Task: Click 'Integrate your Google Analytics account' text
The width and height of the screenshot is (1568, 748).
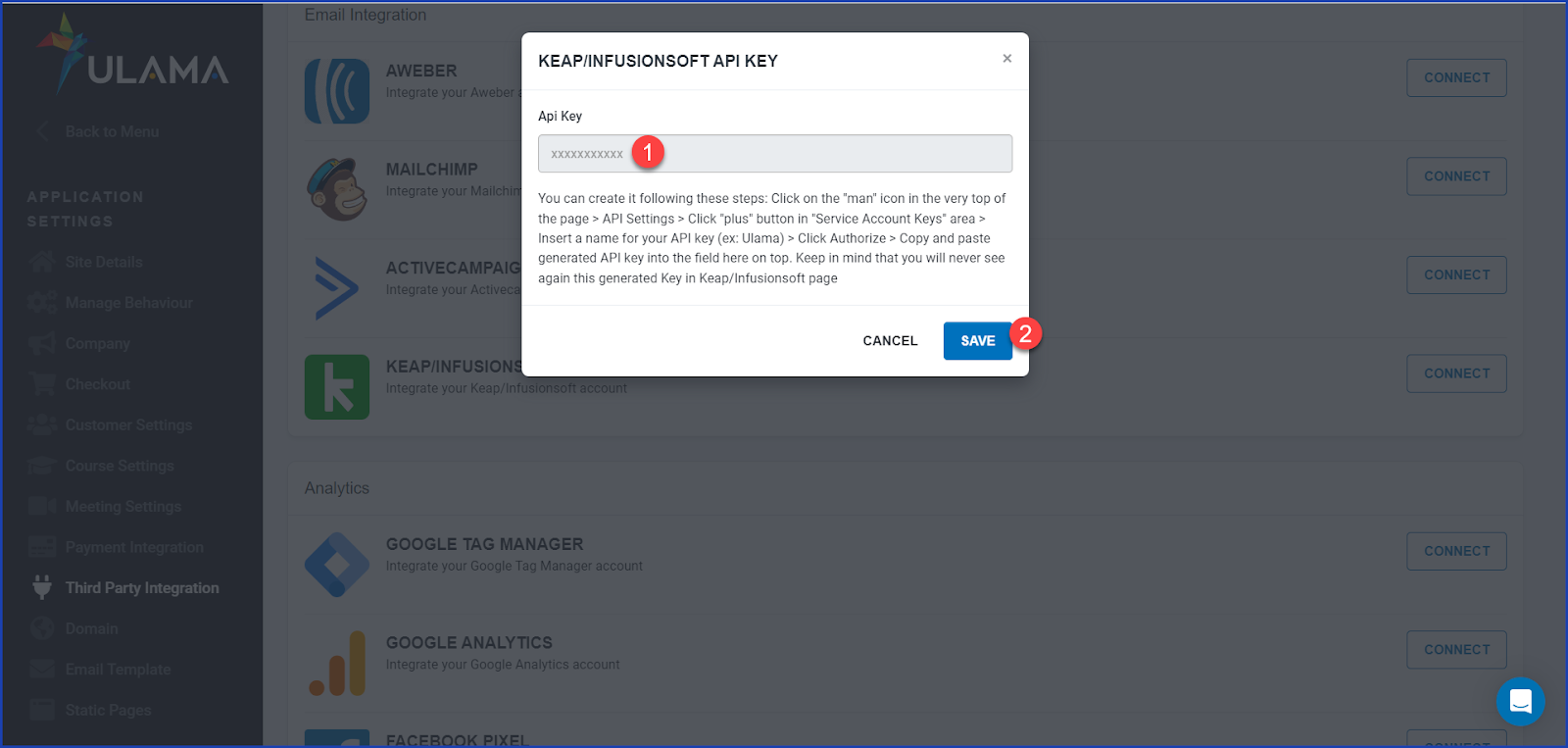Action: [x=503, y=665]
